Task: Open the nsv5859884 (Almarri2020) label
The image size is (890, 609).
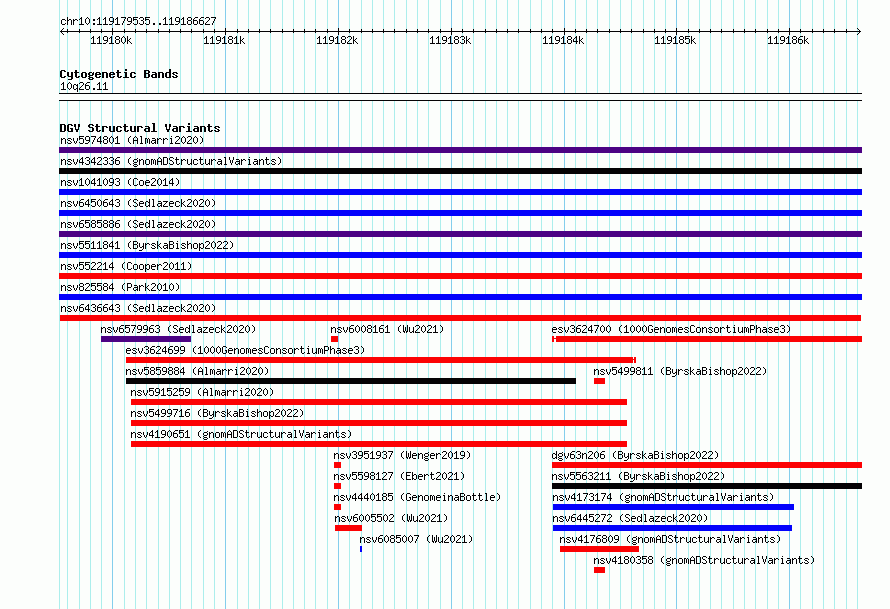Action: coord(197,371)
